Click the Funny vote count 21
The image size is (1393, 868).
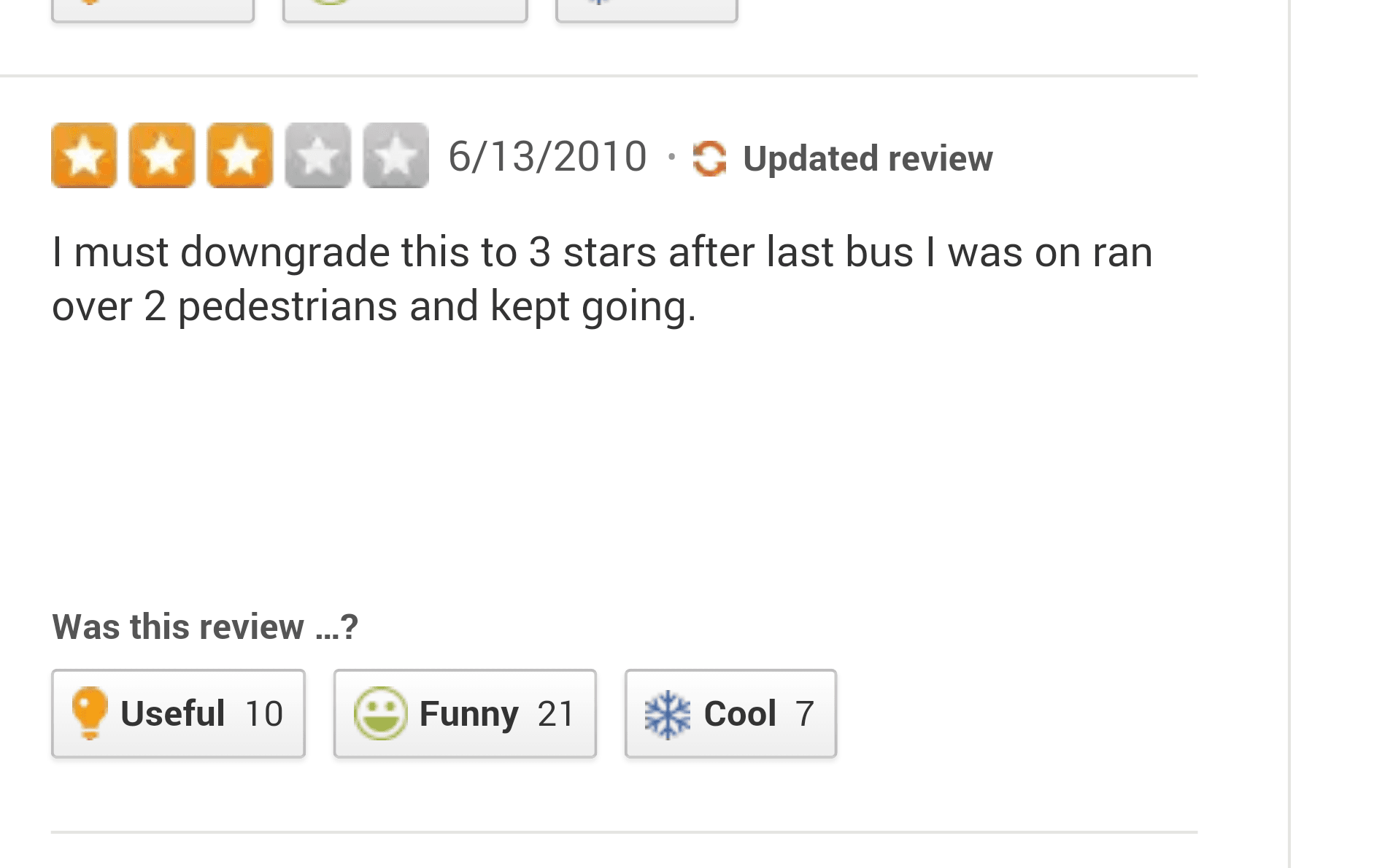coord(556,713)
